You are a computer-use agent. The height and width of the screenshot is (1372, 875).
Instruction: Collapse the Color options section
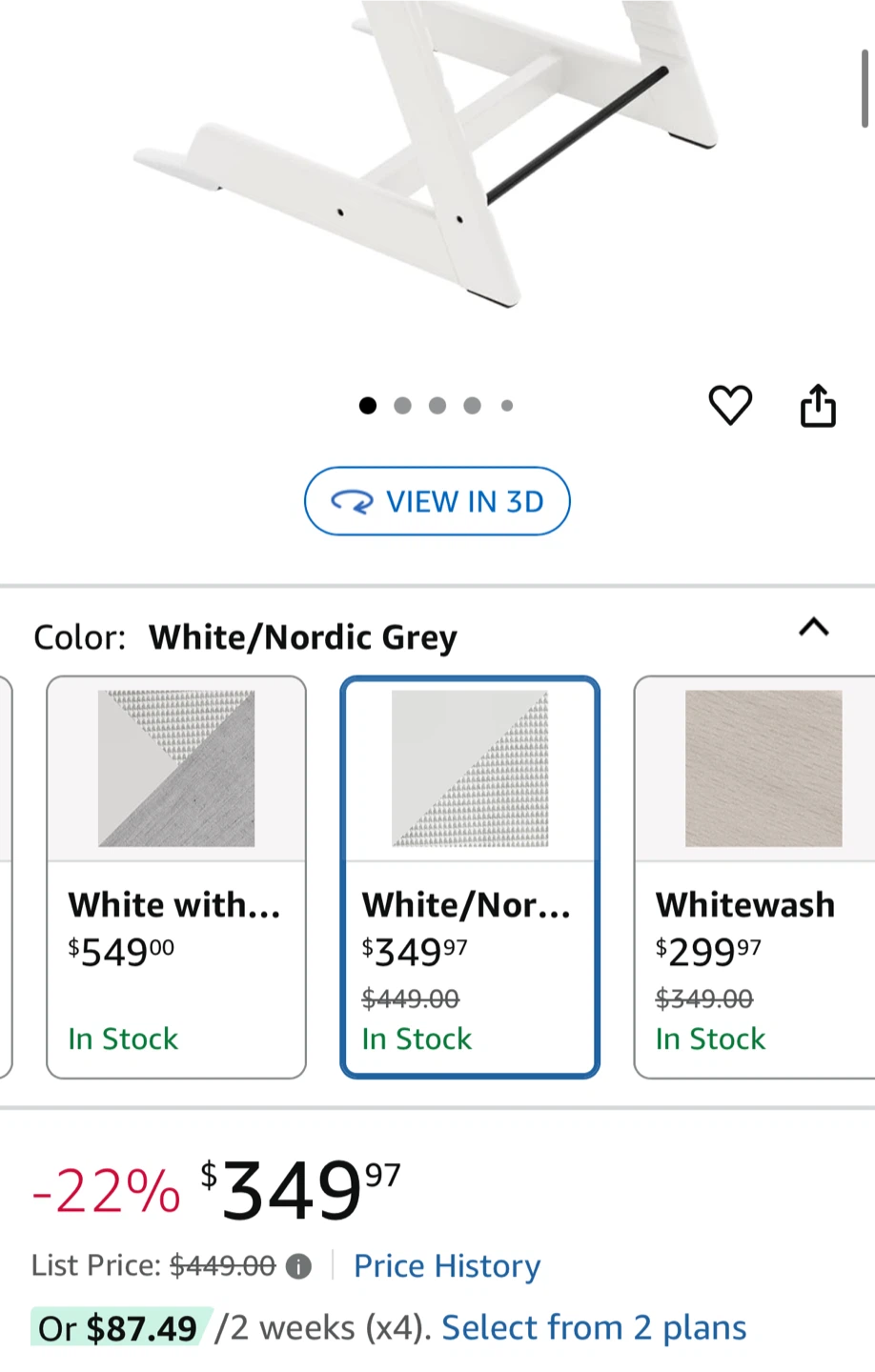[x=813, y=627]
